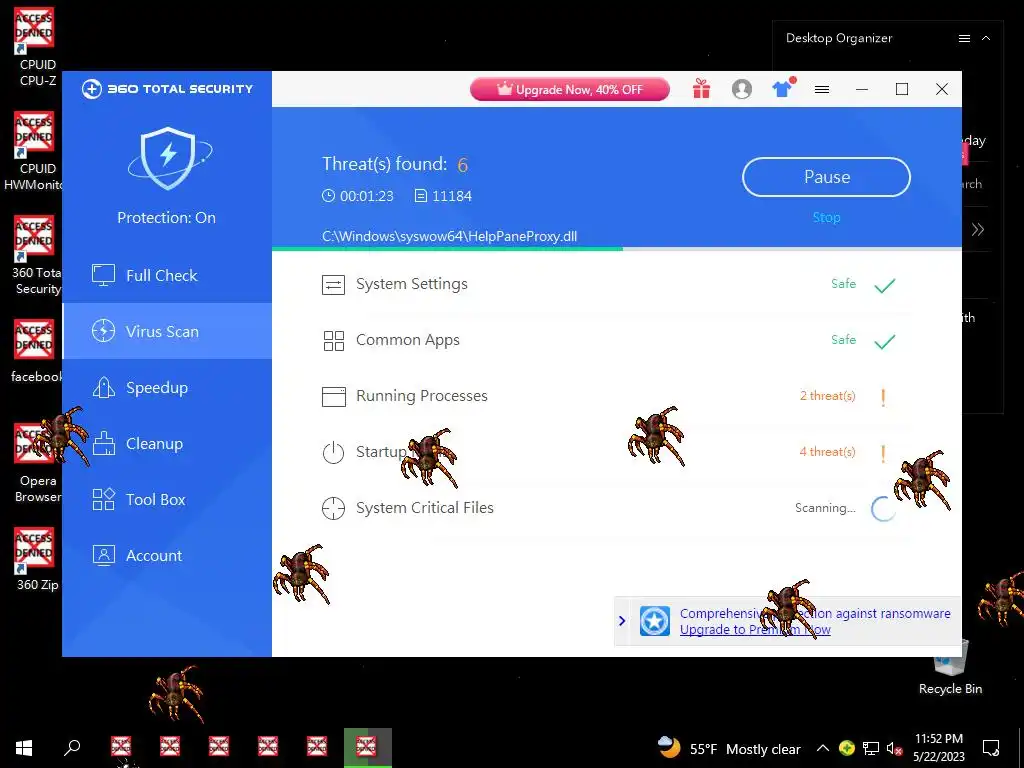Image resolution: width=1024 pixels, height=768 pixels.
Task: Click Startup power icon
Action: point(333,453)
